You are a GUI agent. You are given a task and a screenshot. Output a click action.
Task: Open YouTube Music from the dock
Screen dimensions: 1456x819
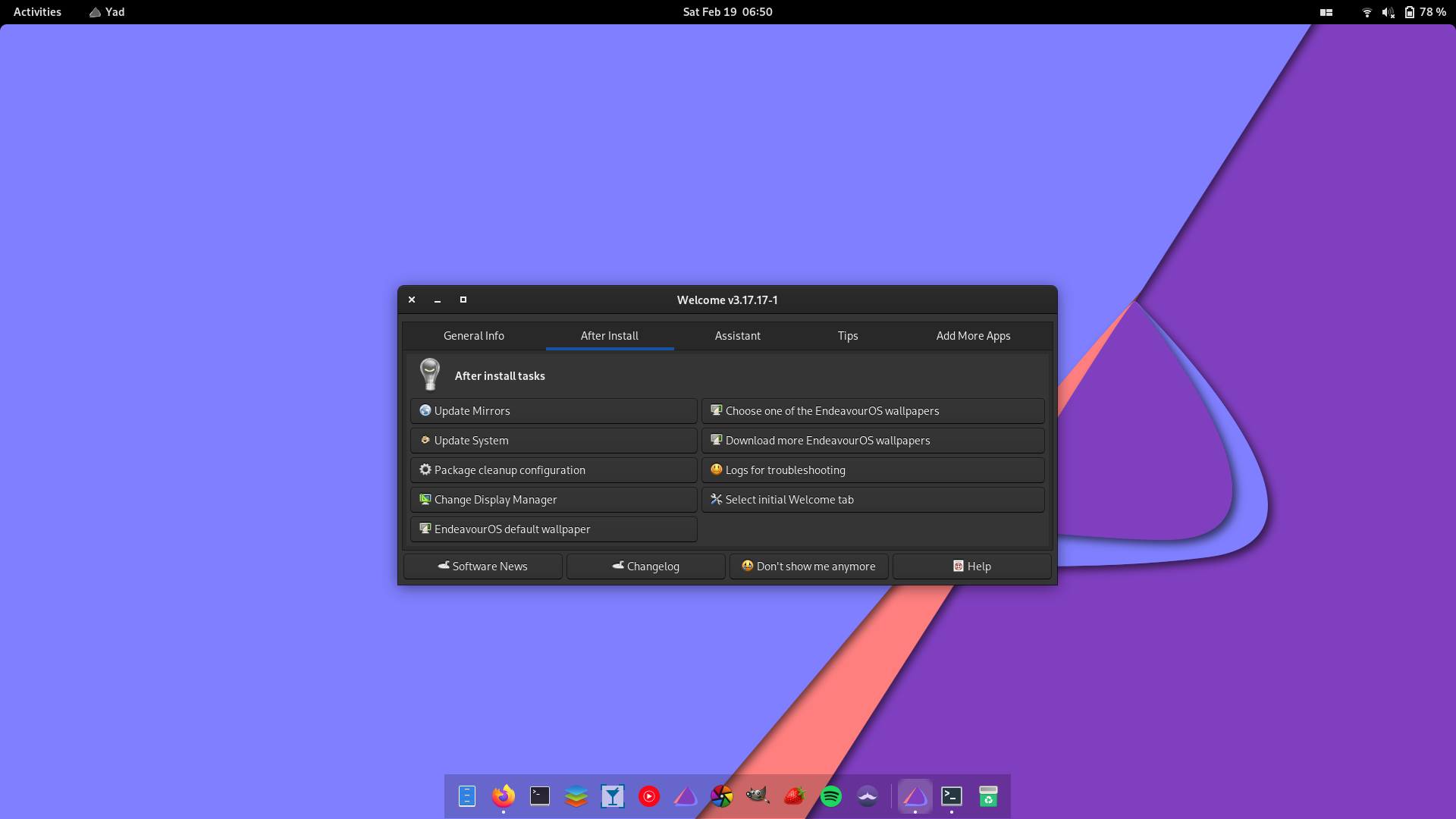click(648, 796)
